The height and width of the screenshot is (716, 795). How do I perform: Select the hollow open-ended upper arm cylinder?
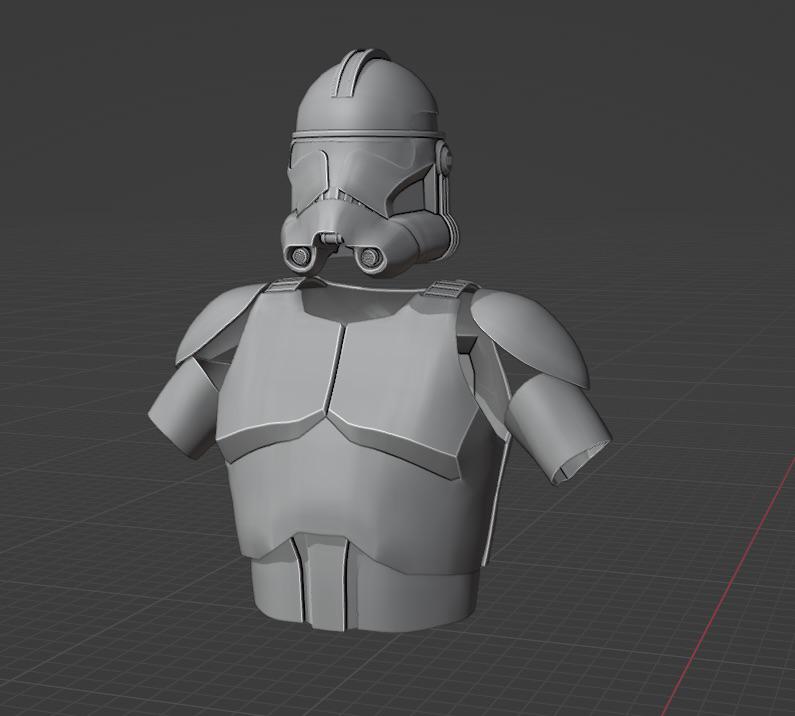pos(560,431)
